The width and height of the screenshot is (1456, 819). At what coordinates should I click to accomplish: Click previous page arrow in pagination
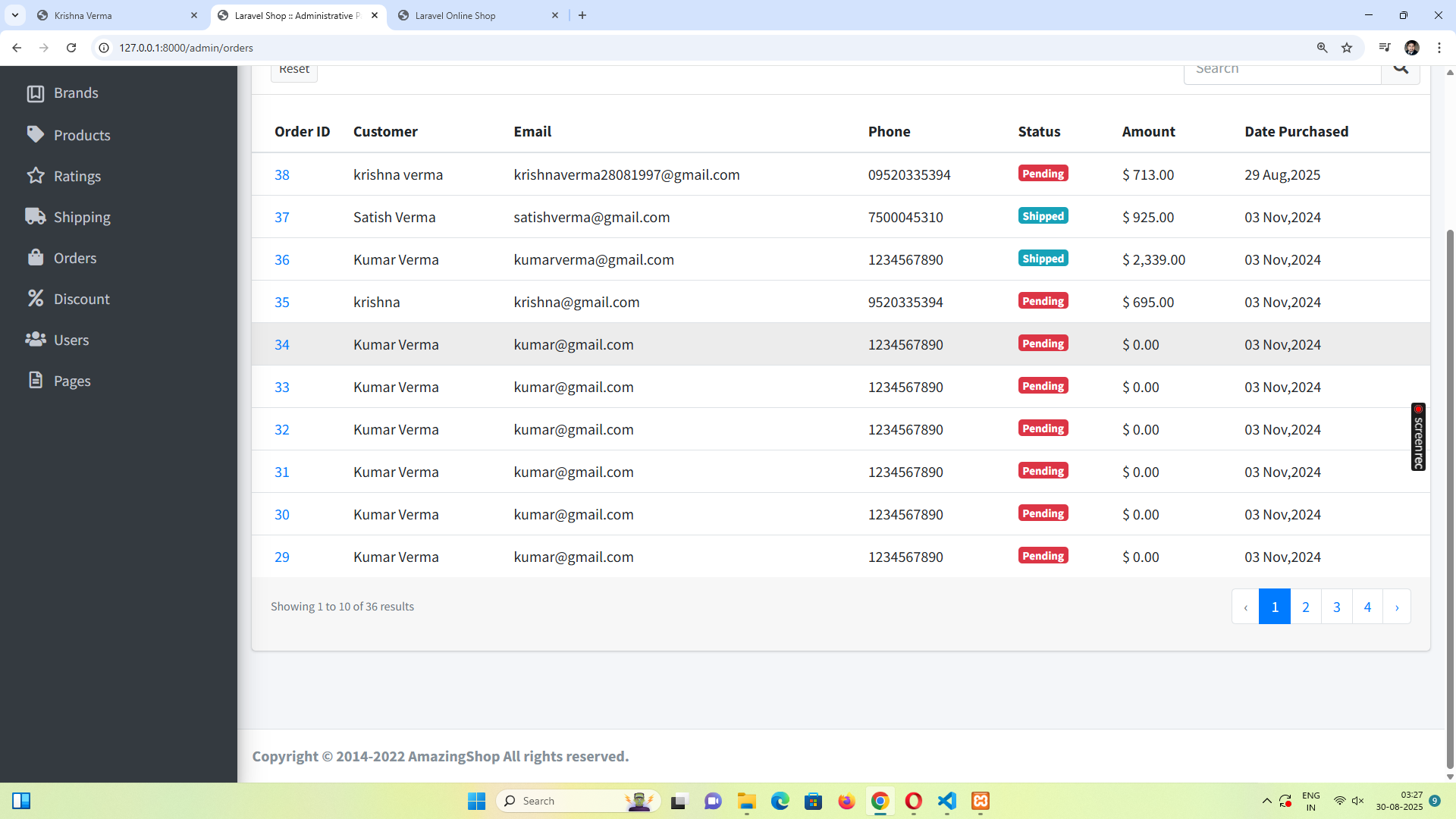pos(1245,607)
